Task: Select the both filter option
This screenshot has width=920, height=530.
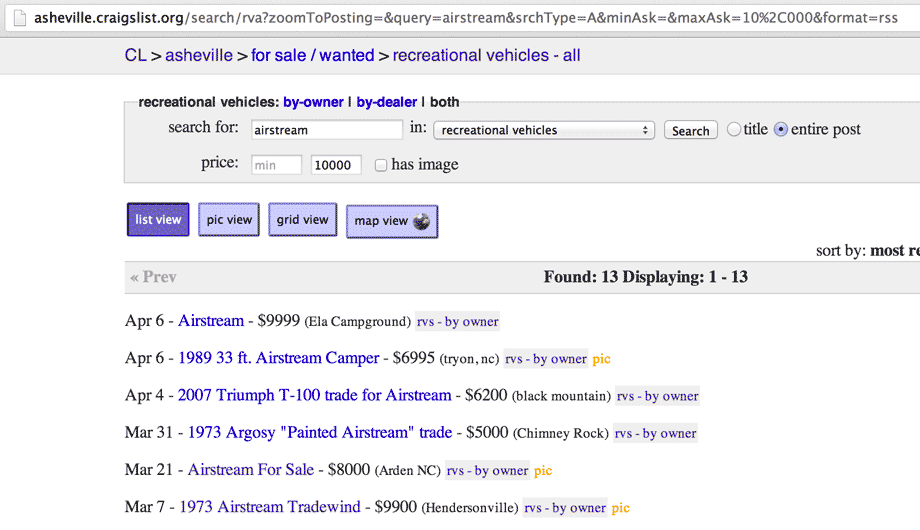Action: [x=445, y=102]
